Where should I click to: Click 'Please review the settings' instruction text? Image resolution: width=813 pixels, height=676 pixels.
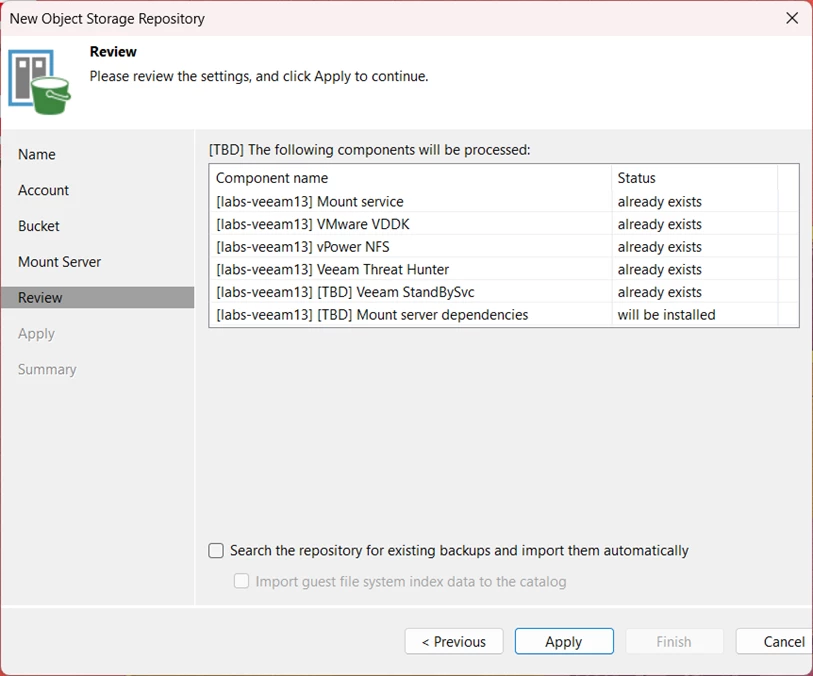[259, 76]
